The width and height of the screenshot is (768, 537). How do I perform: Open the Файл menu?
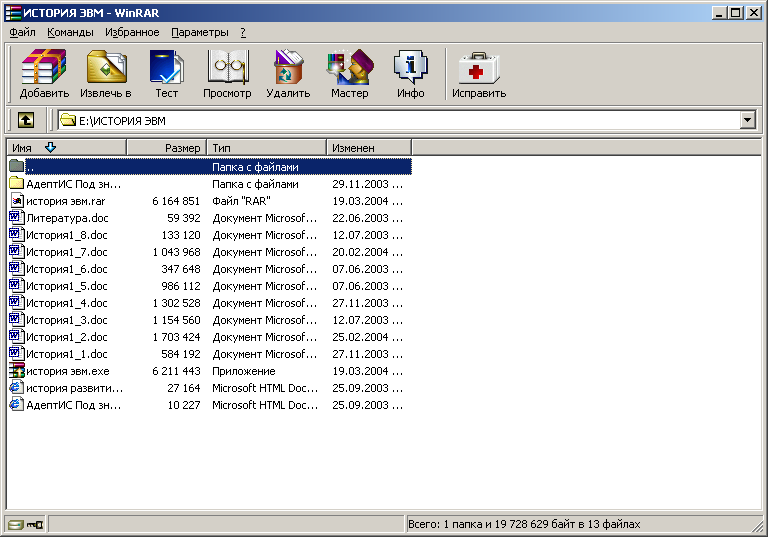[23, 32]
